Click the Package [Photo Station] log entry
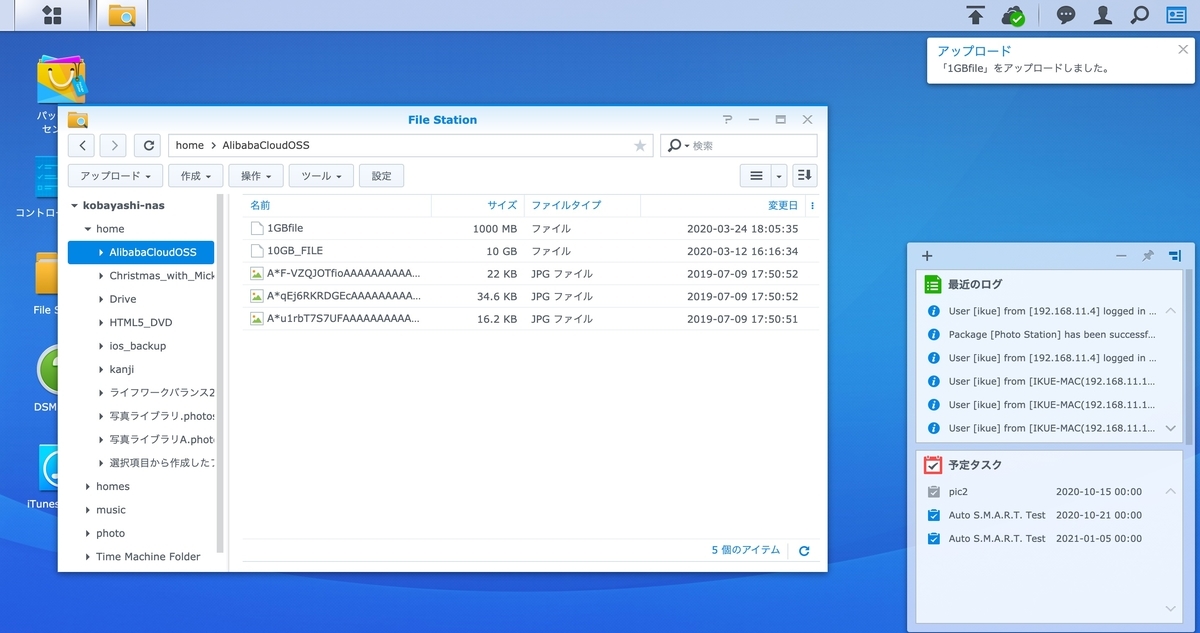1200x633 pixels. [1042, 334]
